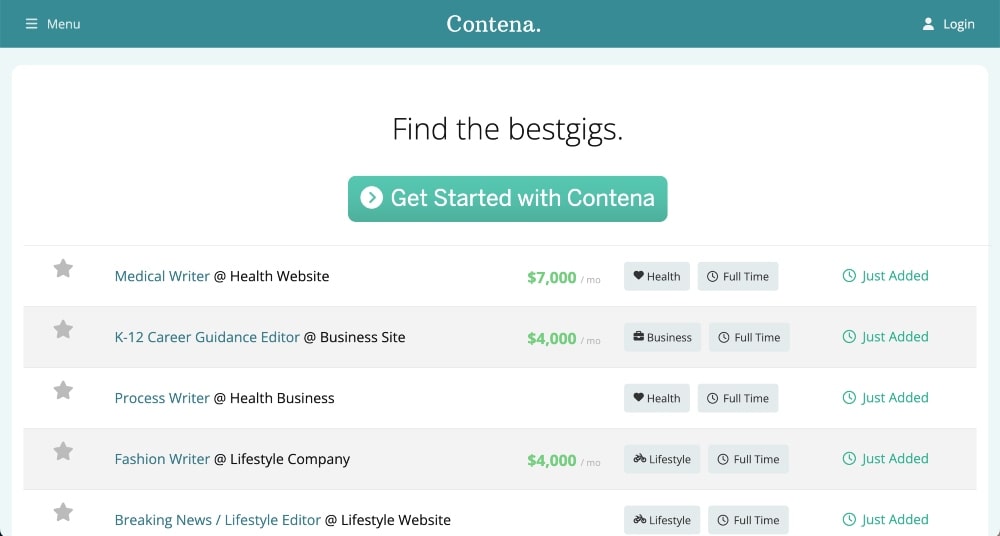Click Full Time tag on Process Writer row
This screenshot has height=536, width=1000.
(x=738, y=398)
